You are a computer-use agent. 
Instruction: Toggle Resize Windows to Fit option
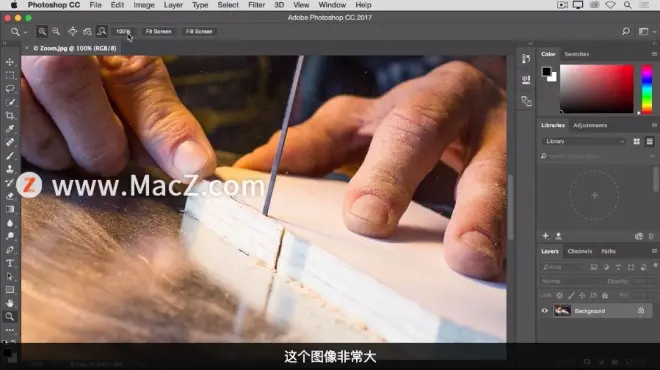[x=72, y=32]
